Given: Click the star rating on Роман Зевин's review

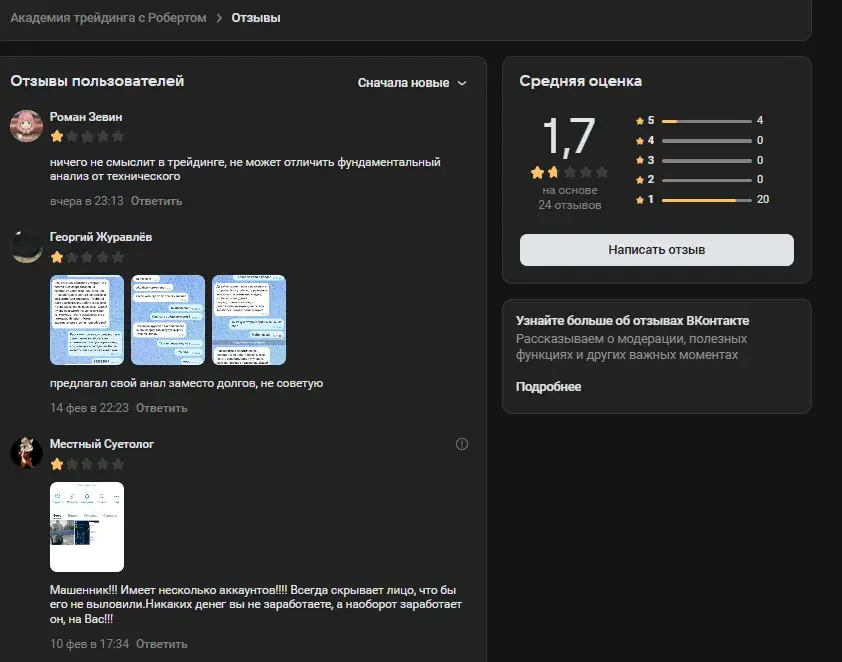Looking at the screenshot, I should pos(87,136).
